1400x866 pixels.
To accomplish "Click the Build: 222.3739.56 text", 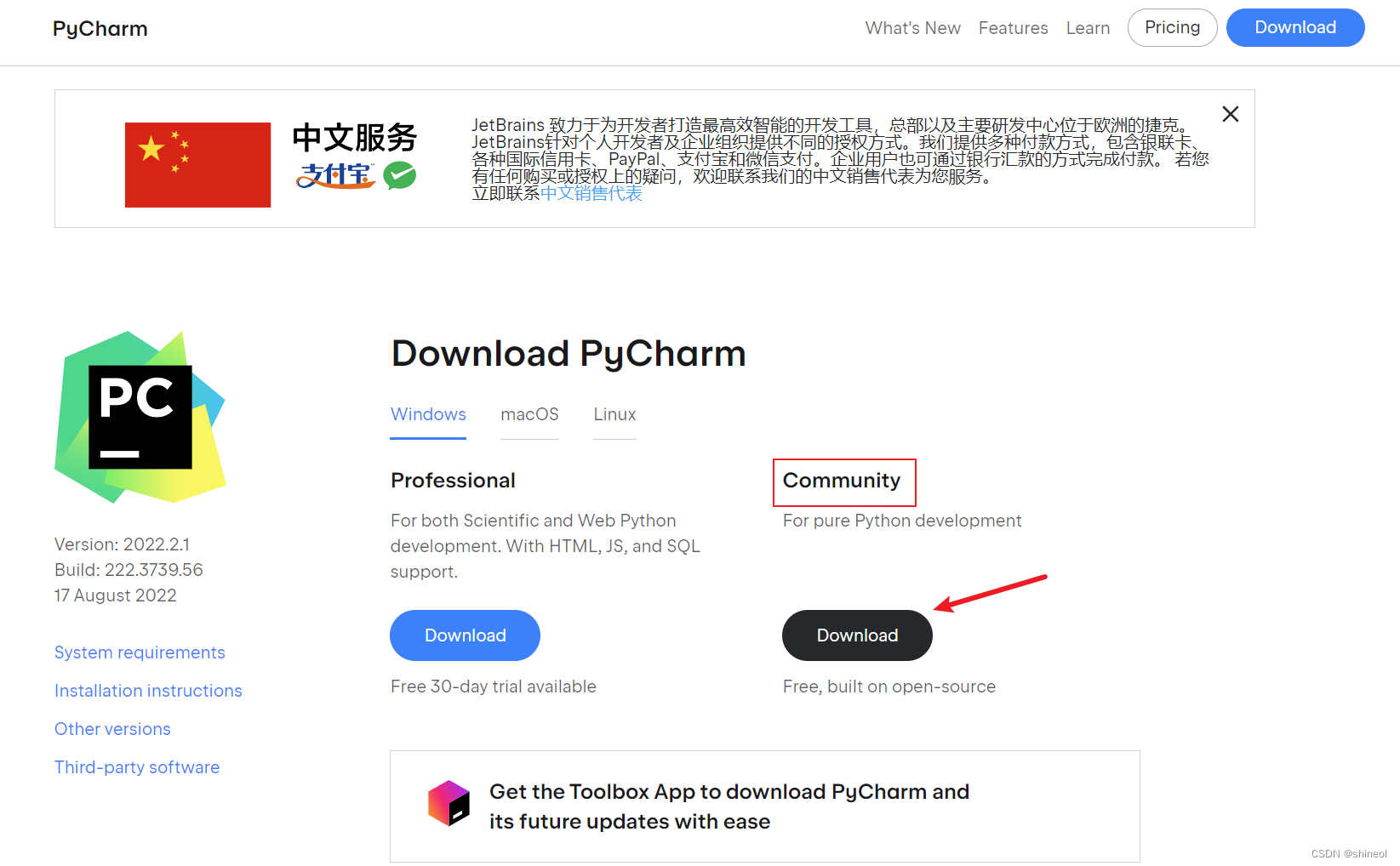I will 129,570.
